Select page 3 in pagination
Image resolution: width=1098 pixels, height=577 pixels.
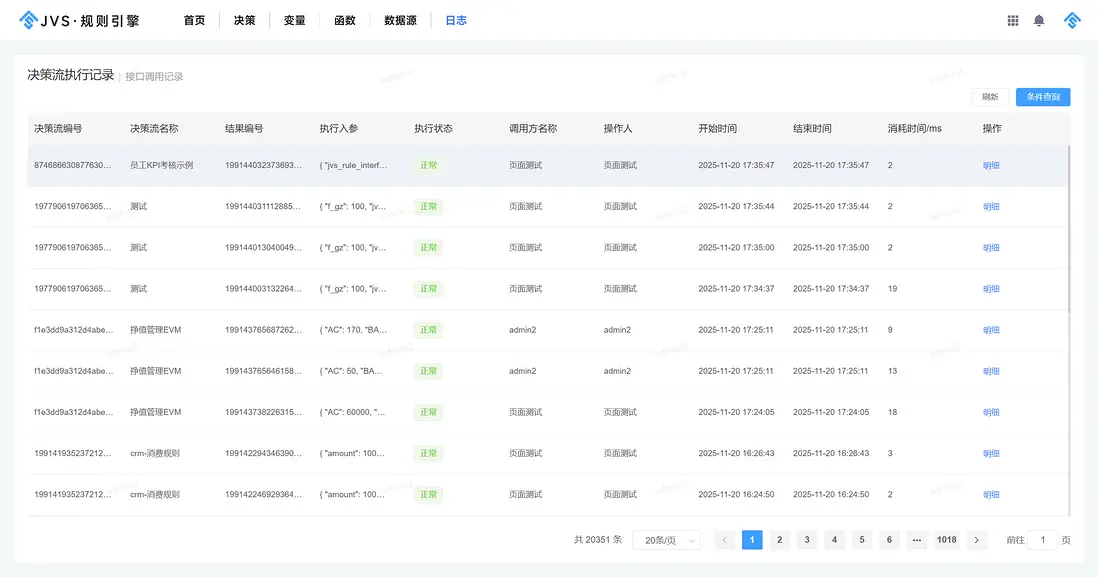pos(807,540)
